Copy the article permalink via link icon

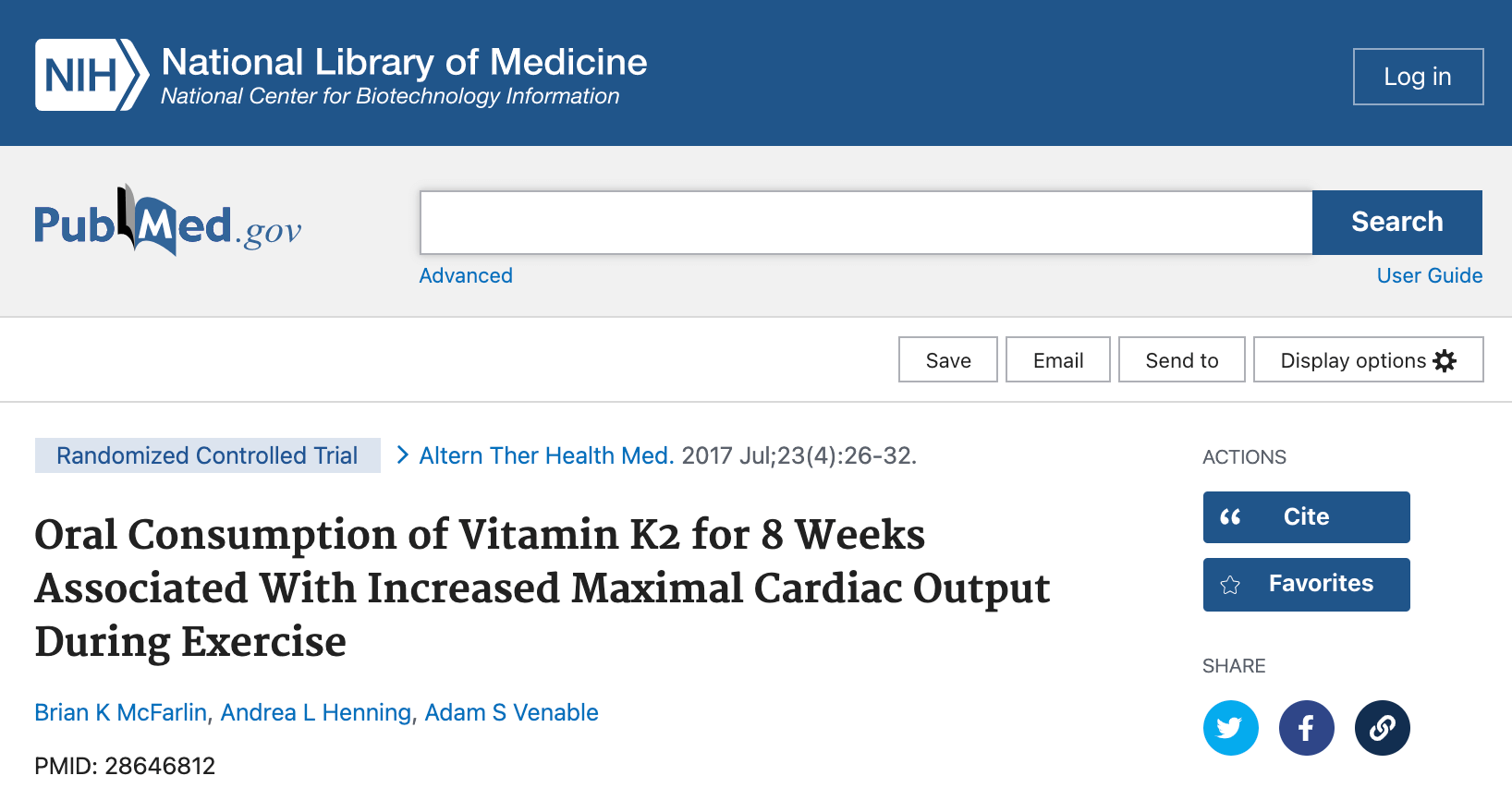coord(1382,728)
